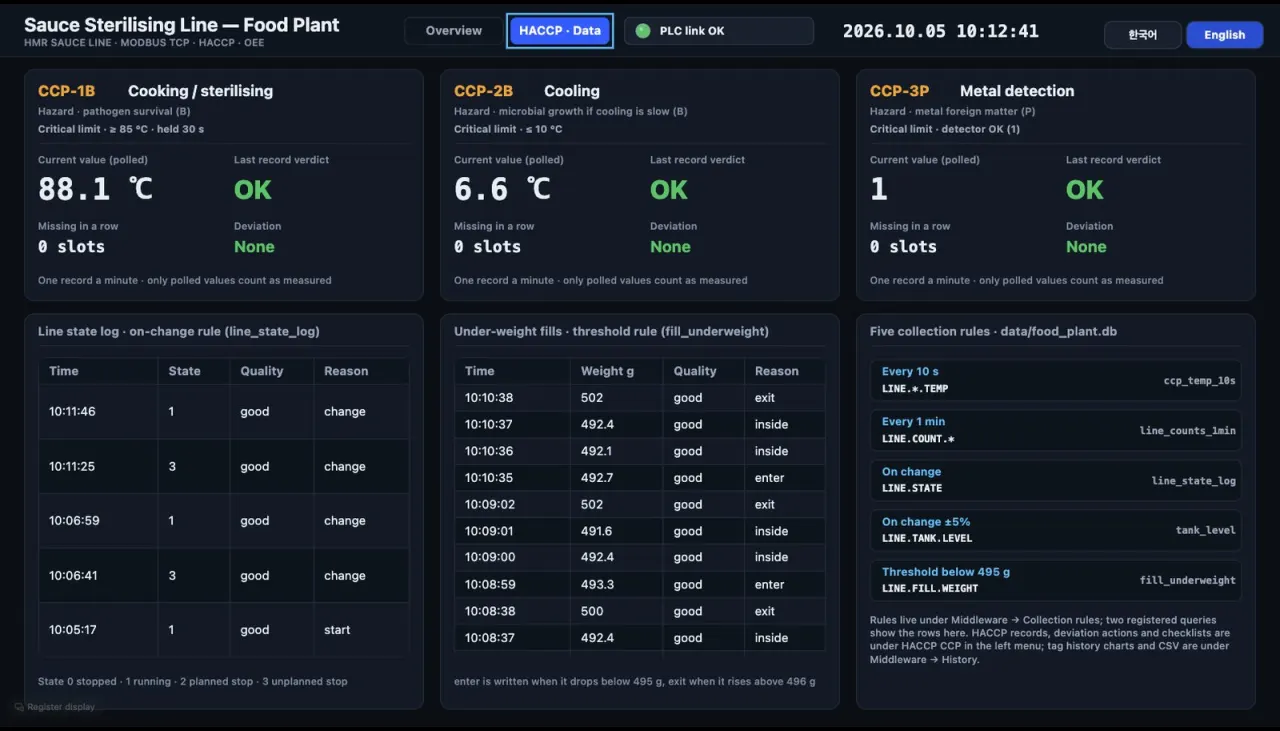Click the fill_underweight name in collection rules
This screenshot has height=731, width=1280.
(1187, 580)
